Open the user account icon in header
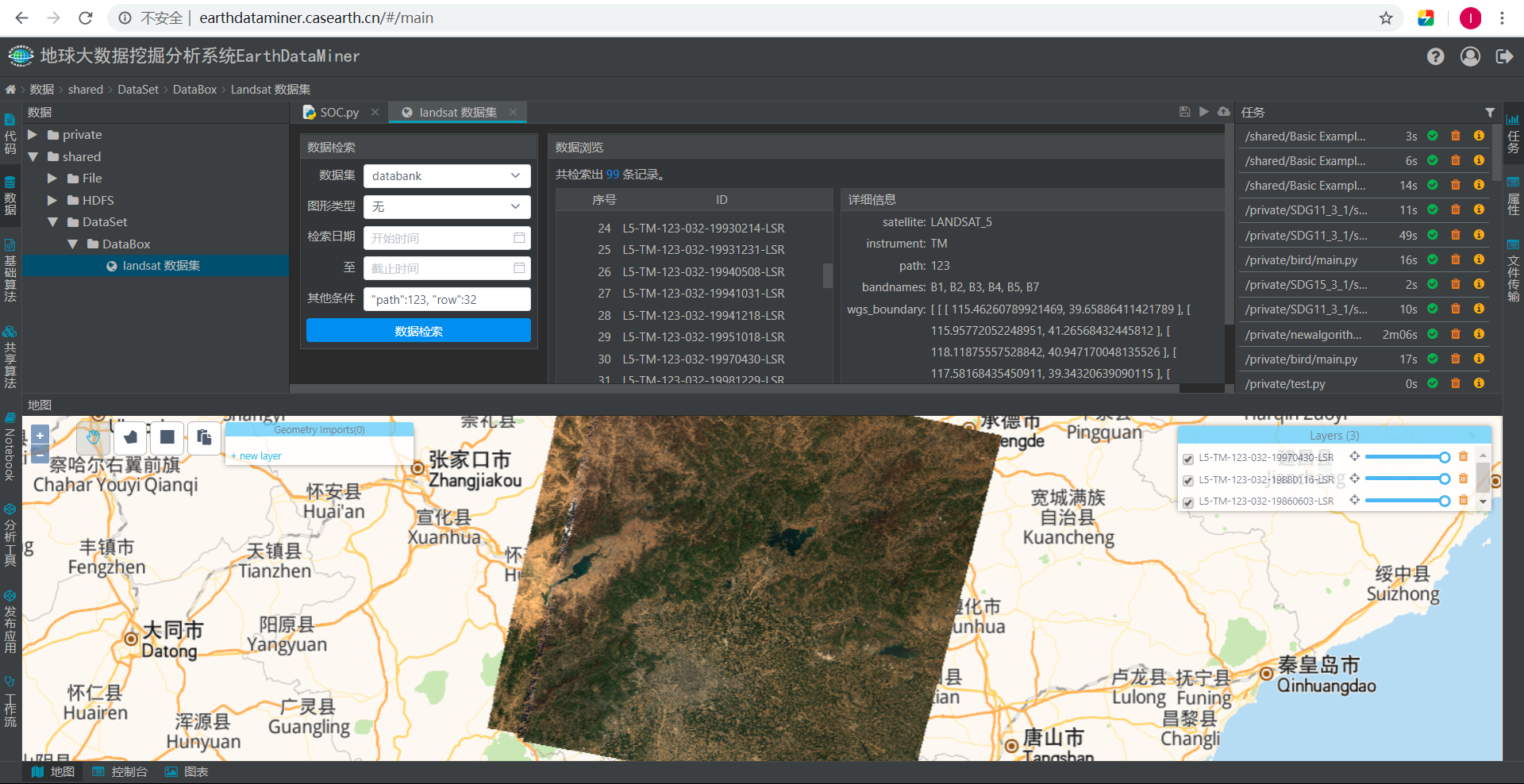 pos(1470,56)
